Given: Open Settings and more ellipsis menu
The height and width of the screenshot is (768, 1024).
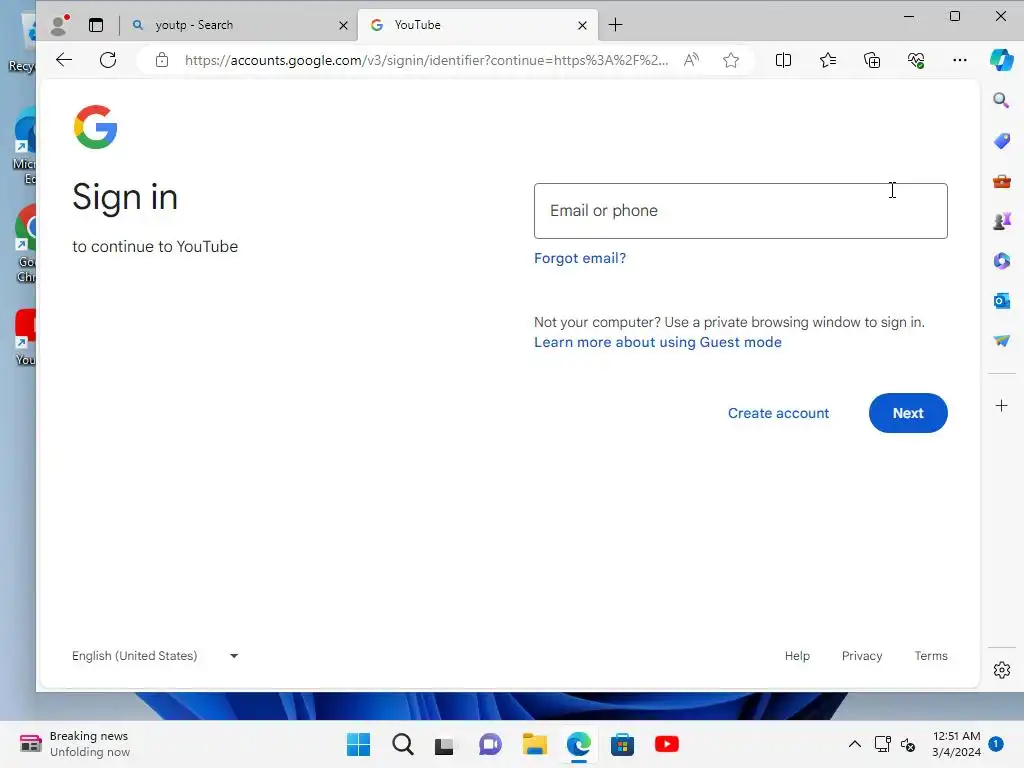Looking at the screenshot, I should pos(959,60).
